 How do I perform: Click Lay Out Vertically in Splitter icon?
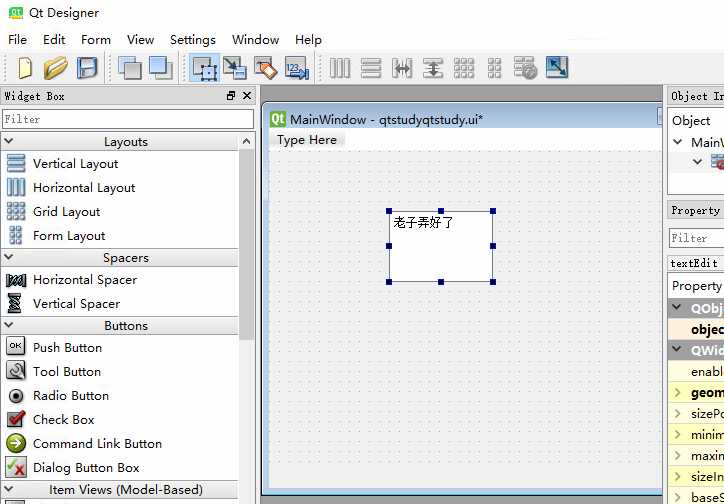(x=433, y=68)
